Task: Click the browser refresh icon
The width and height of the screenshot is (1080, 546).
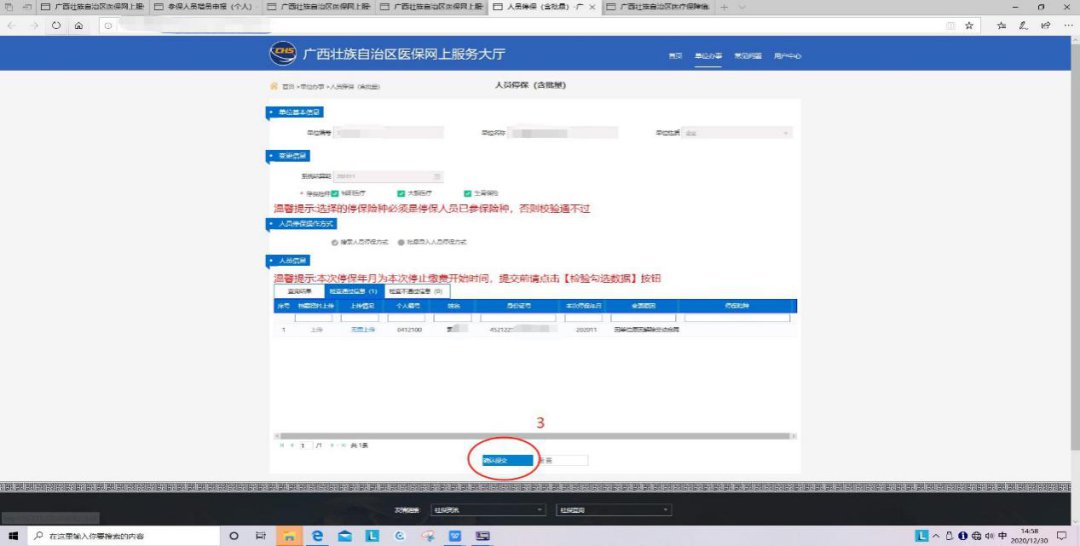Action: 55,26
